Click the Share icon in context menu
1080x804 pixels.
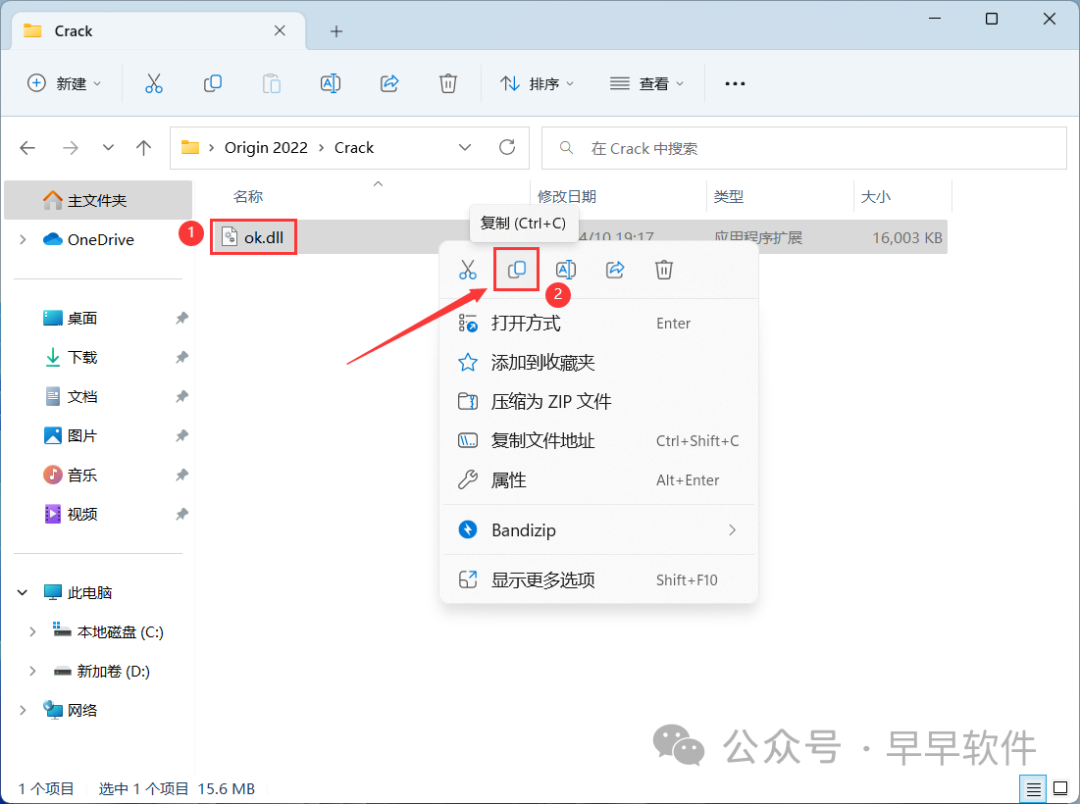615,270
